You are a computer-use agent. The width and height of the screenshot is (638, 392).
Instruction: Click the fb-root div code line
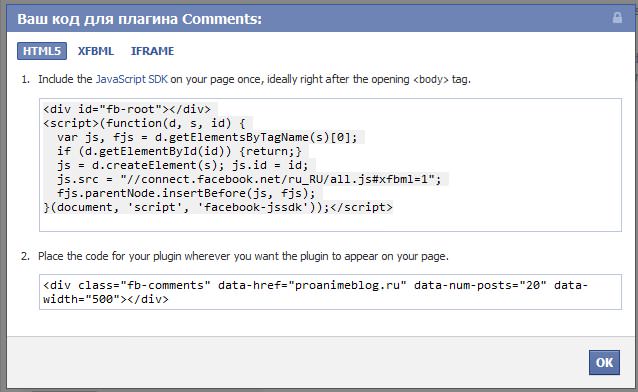pyautogui.click(x=127, y=109)
